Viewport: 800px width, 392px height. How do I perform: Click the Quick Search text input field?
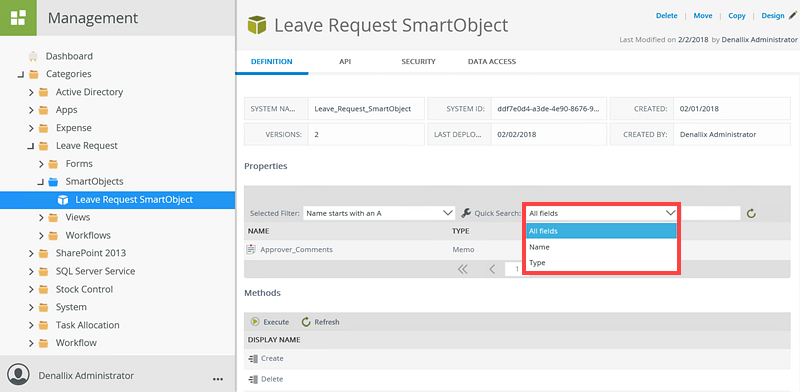710,213
